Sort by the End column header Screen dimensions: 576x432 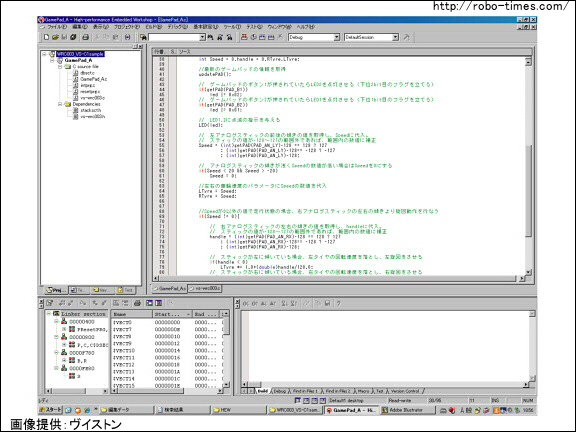[206, 314]
